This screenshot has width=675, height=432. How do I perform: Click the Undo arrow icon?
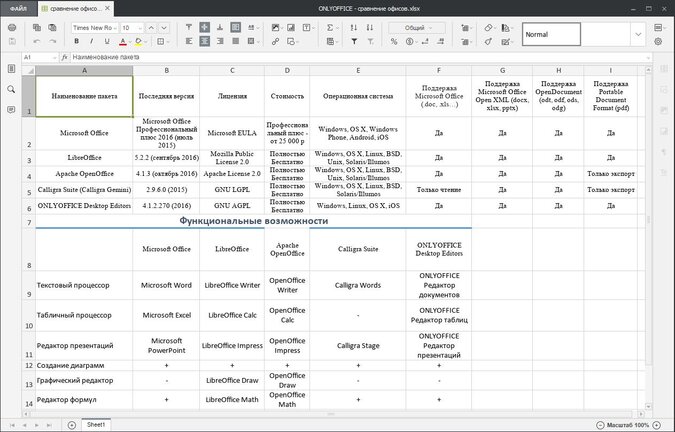[37, 42]
